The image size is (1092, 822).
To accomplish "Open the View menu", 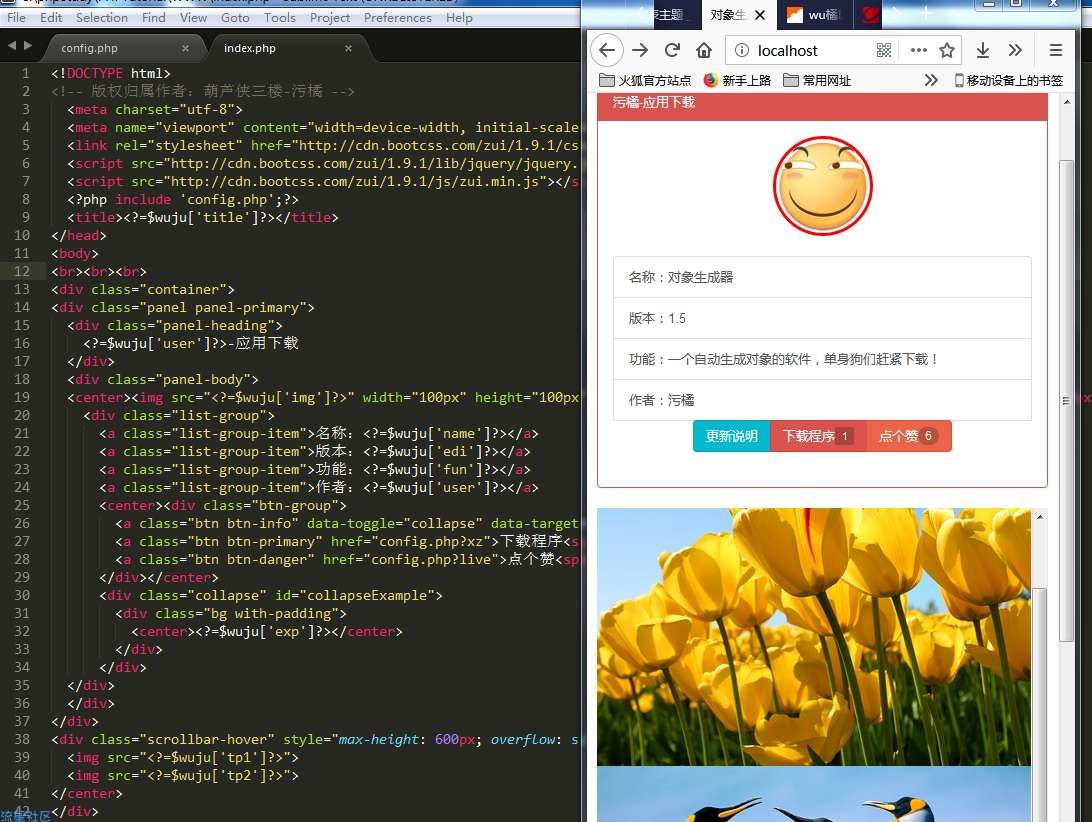I will point(193,17).
